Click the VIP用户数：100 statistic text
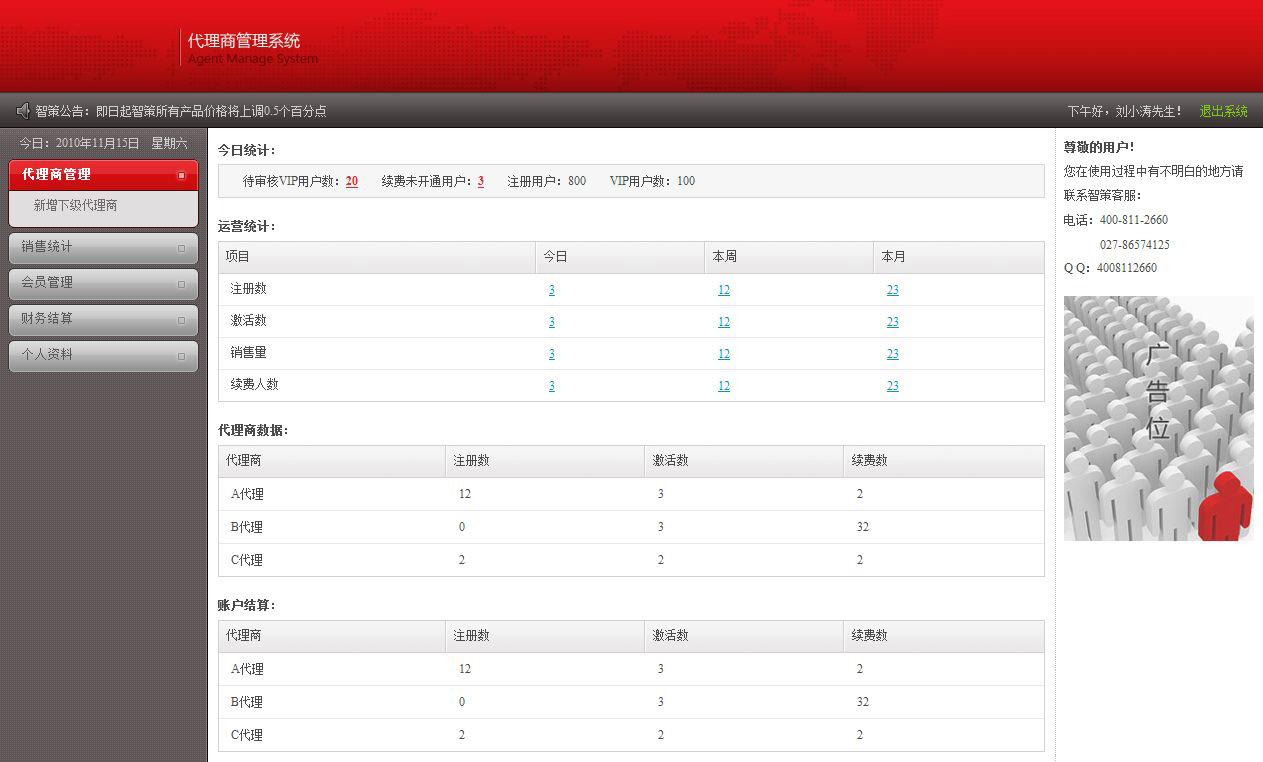Image resolution: width=1263 pixels, height=762 pixels. (x=652, y=181)
